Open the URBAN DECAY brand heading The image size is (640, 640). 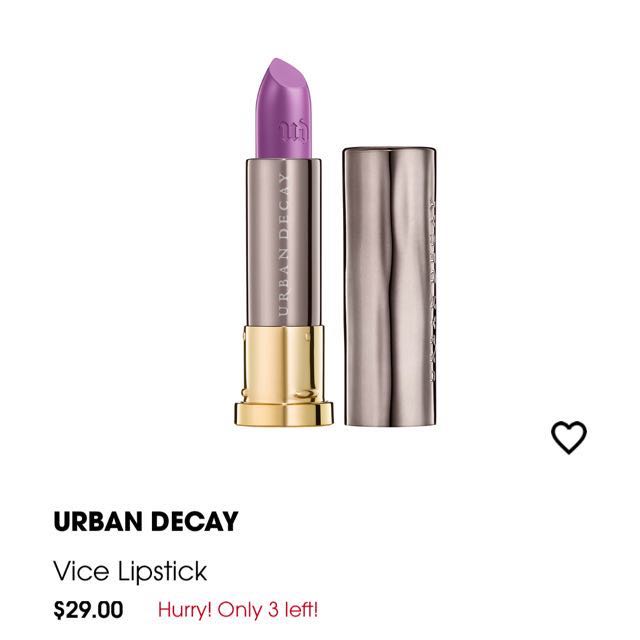146,521
